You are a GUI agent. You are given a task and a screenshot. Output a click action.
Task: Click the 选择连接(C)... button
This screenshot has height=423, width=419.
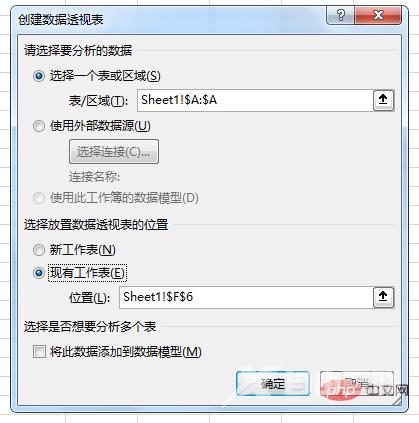tap(114, 152)
